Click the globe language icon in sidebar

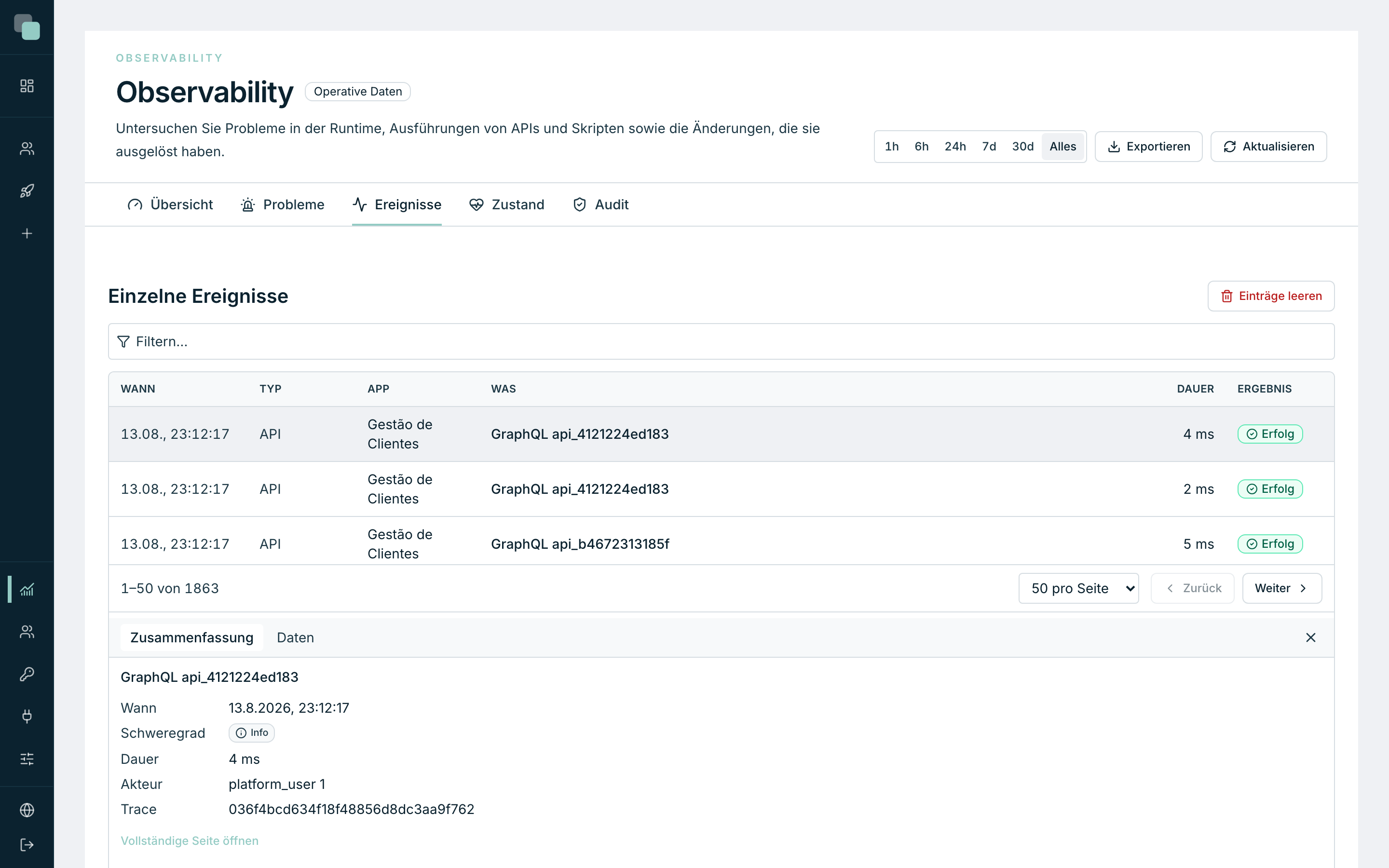27,810
